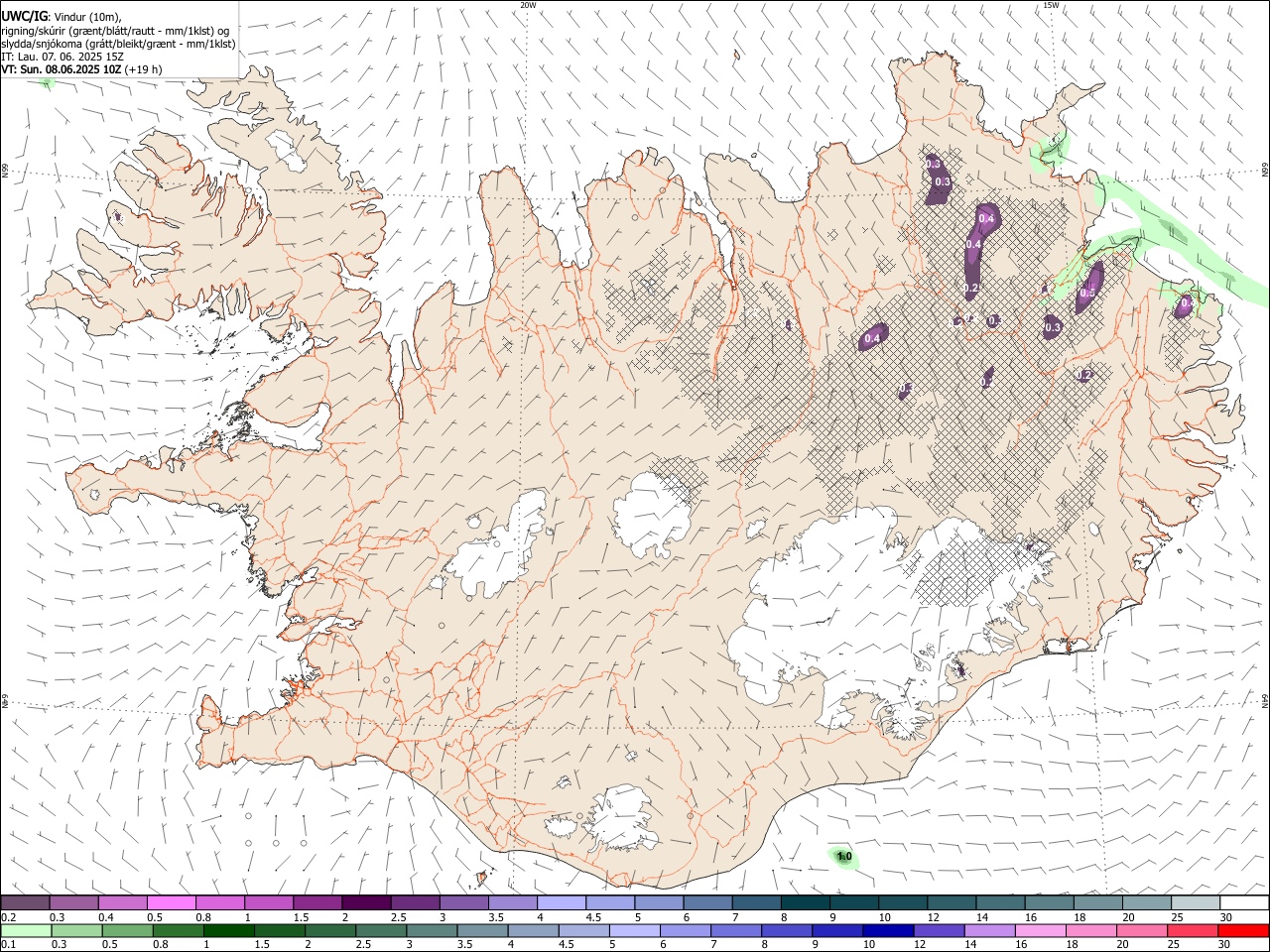Select the bright red 30 swatch in lower legend
Image resolution: width=1270 pixels, height=952 pixels.
1242,930
